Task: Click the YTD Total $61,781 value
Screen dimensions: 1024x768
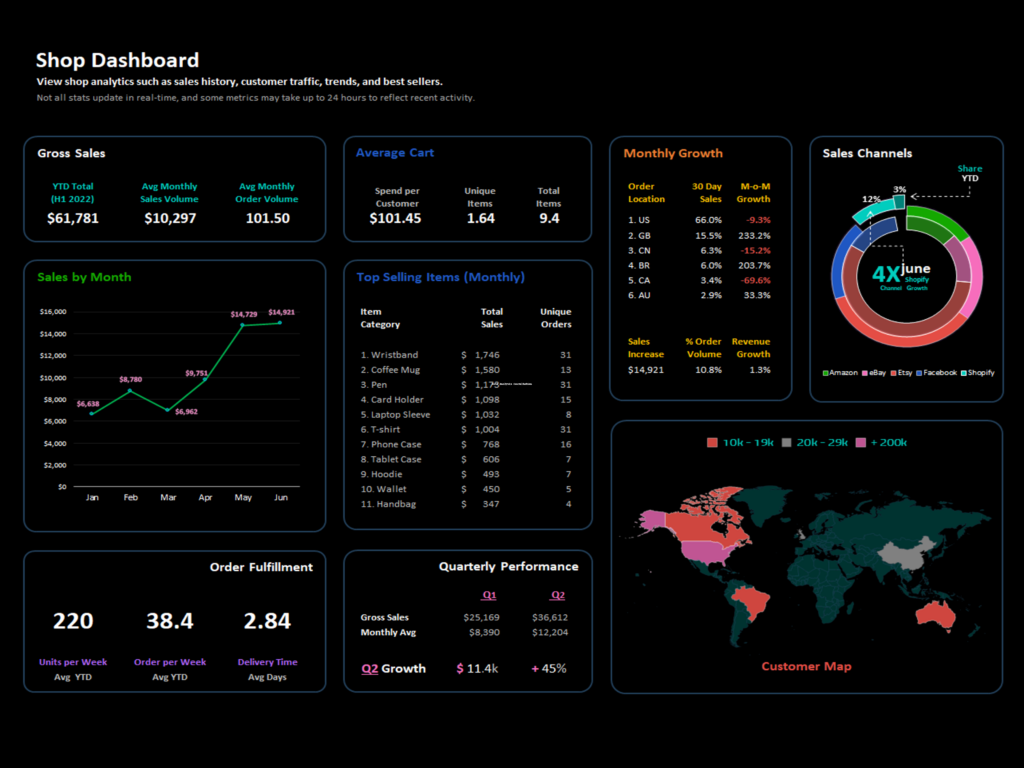Action: point(72,218)
